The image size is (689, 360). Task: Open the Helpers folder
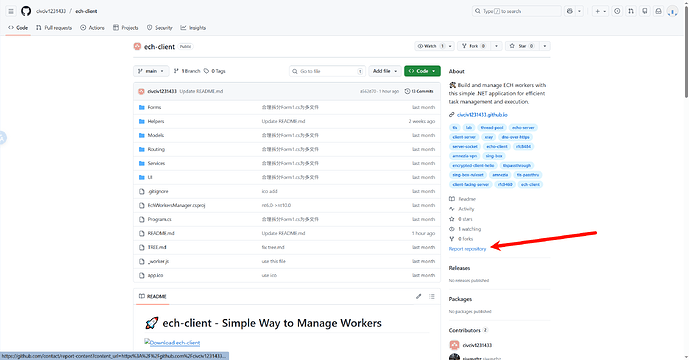click(x=156, y=121)
